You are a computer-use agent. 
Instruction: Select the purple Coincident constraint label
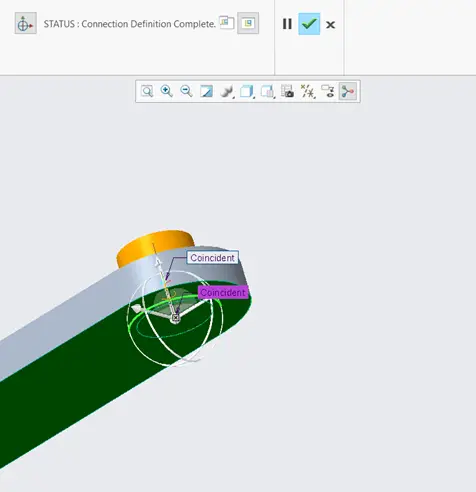pyautogui.click(x=223, y=292)
